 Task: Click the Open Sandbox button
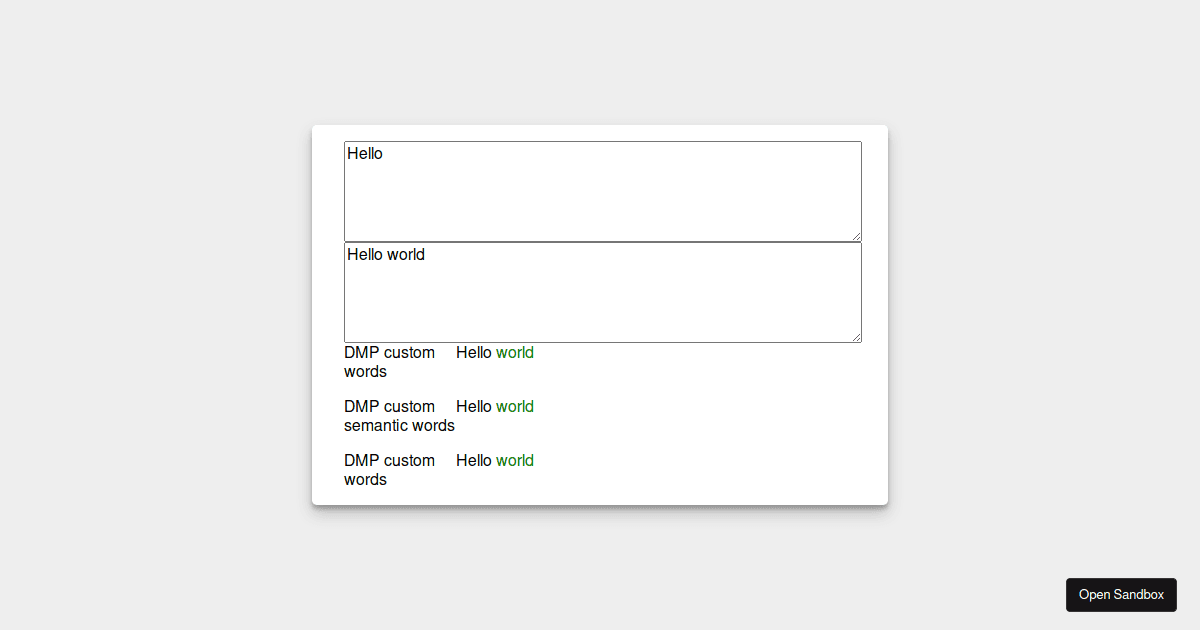(x=1121, y=595)
